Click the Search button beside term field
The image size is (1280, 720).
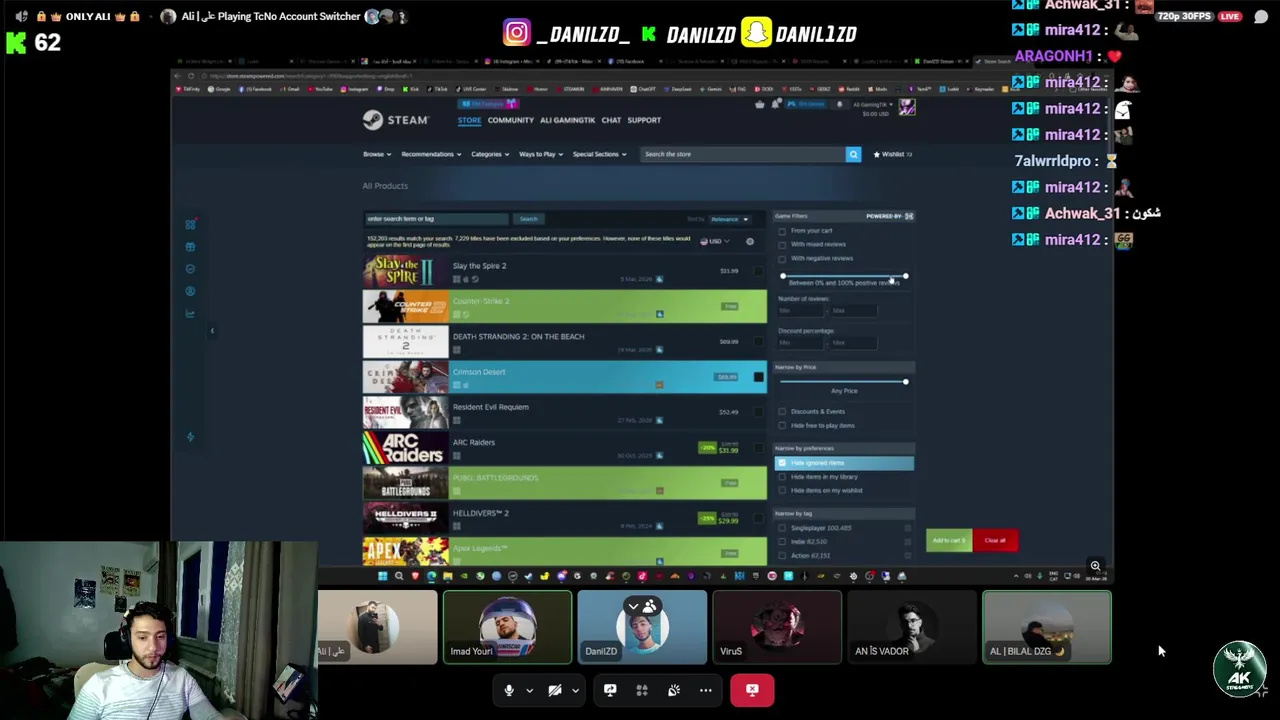528,219
